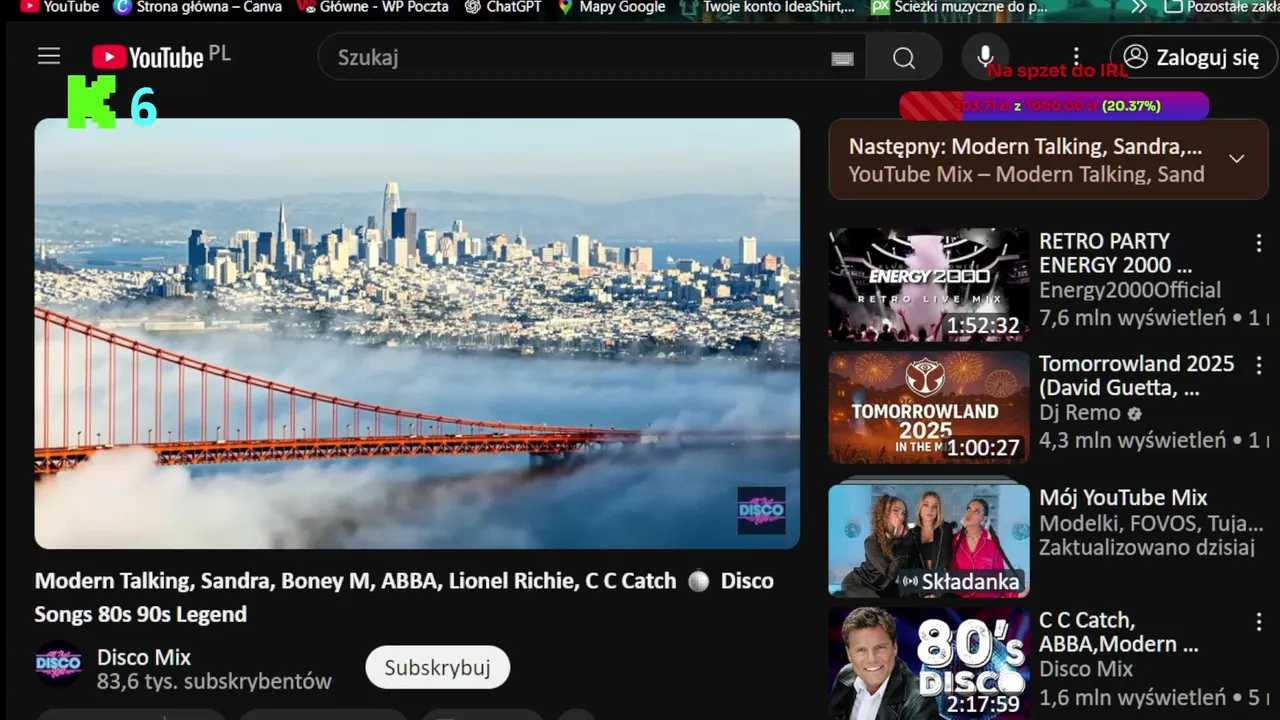The width and height of the screenshot is (1280, 720).
Task: Show more bookmarks with double chevron
Action: [x=1139, y=7]
